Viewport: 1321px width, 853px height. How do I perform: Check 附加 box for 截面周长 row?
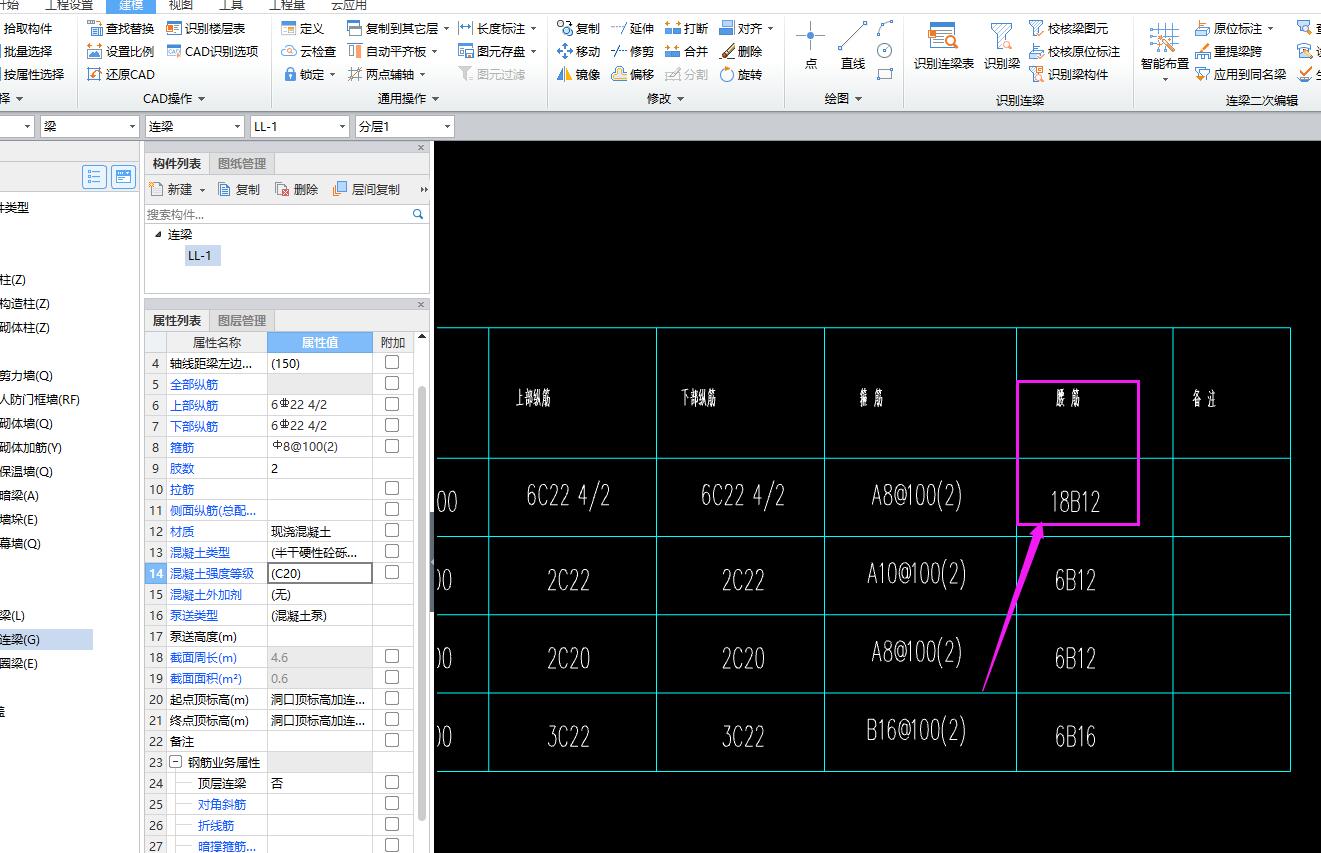point(392,656)
